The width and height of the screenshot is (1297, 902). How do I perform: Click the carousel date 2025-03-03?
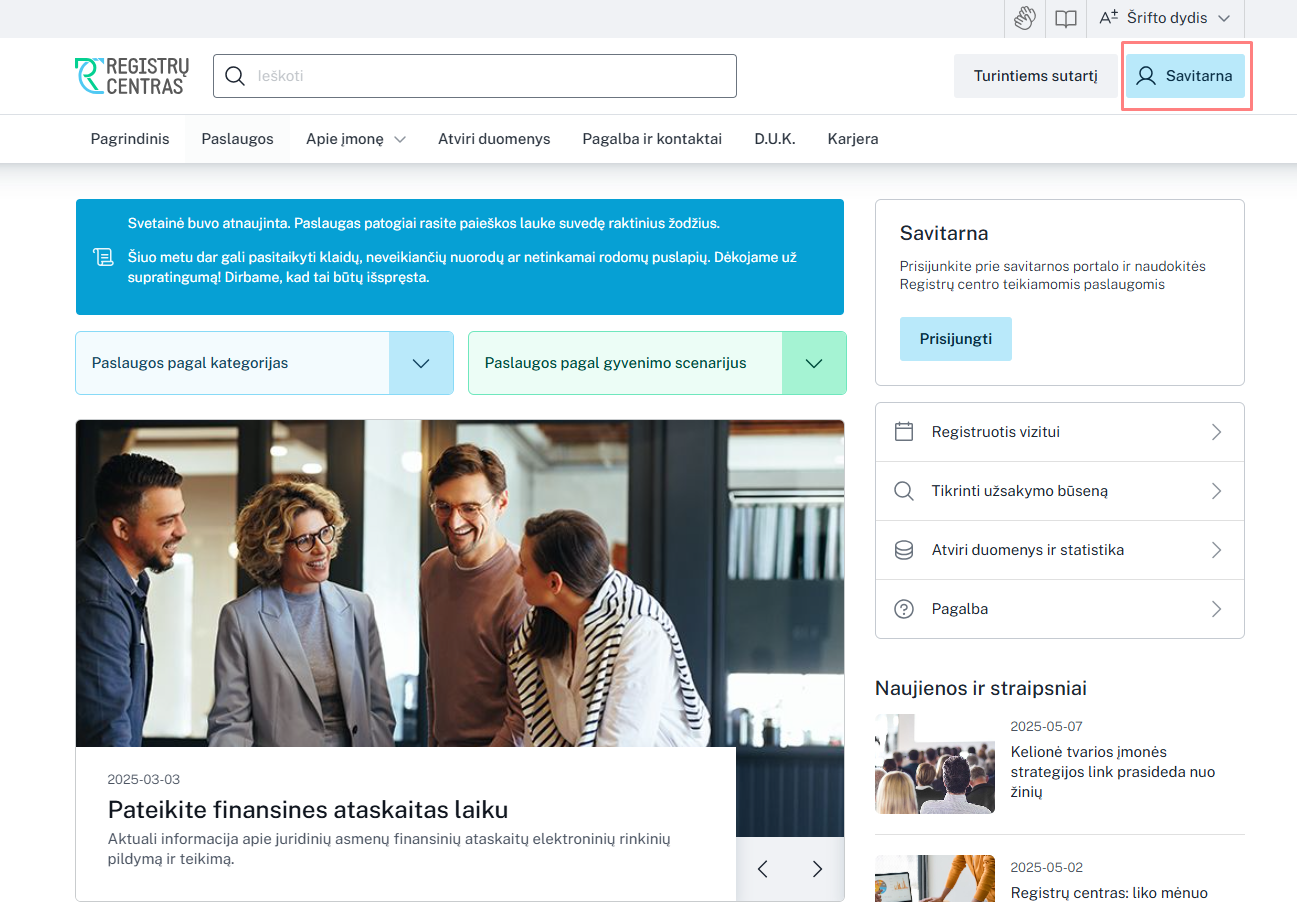click(x=144, y=780)
